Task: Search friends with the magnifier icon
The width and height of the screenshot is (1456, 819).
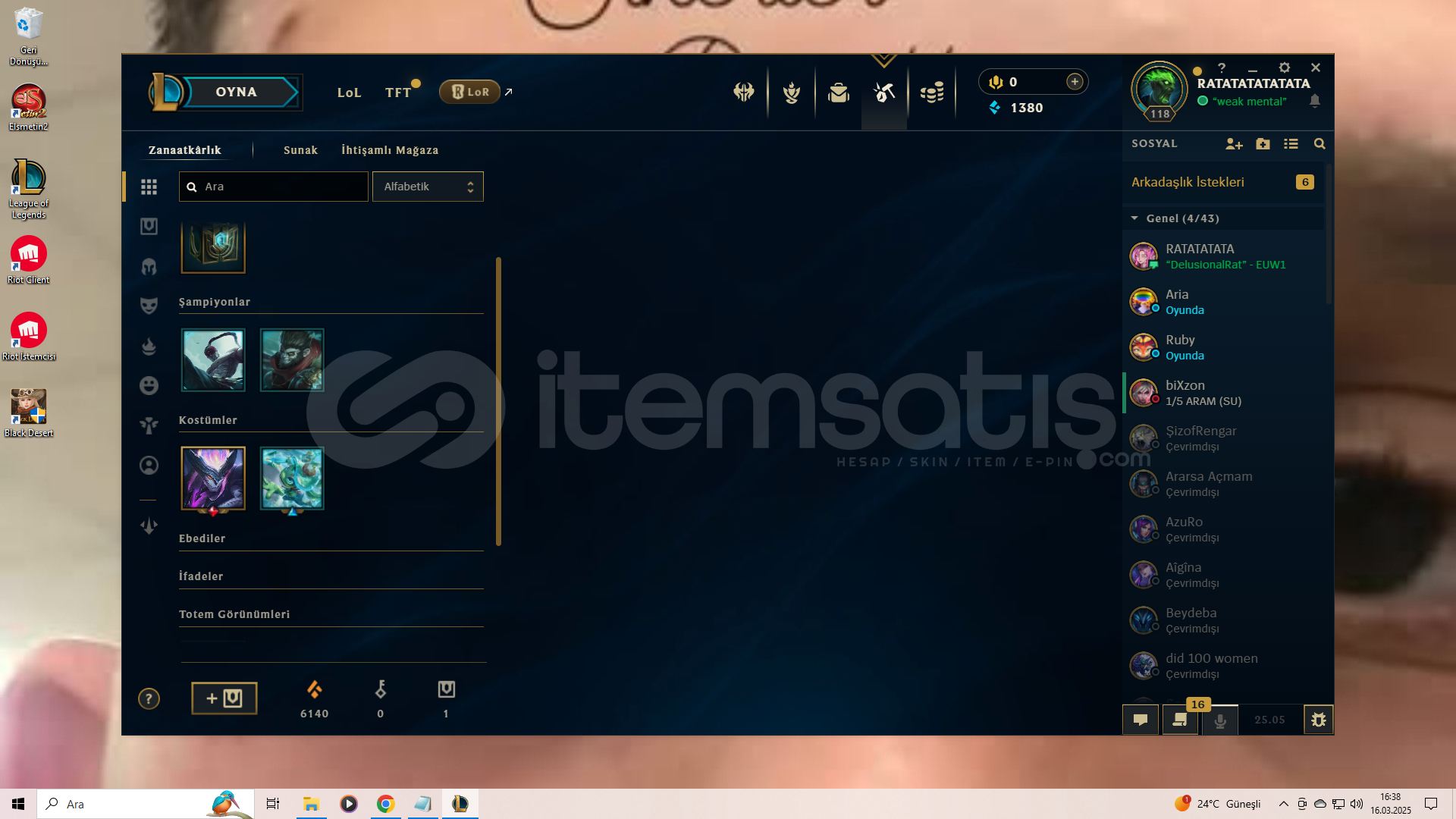Action: (1319, 144)
